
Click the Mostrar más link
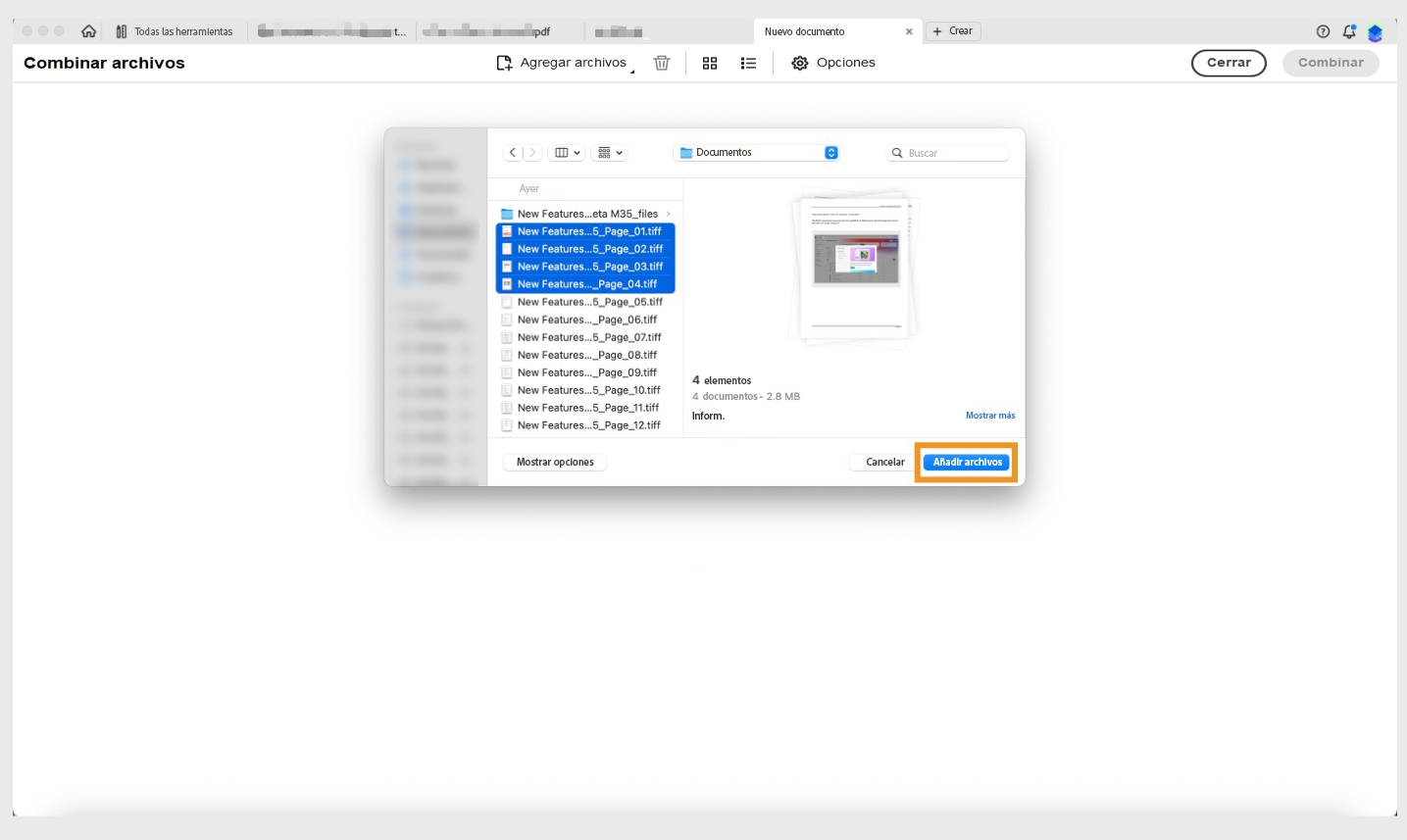(x=990, y=416)
